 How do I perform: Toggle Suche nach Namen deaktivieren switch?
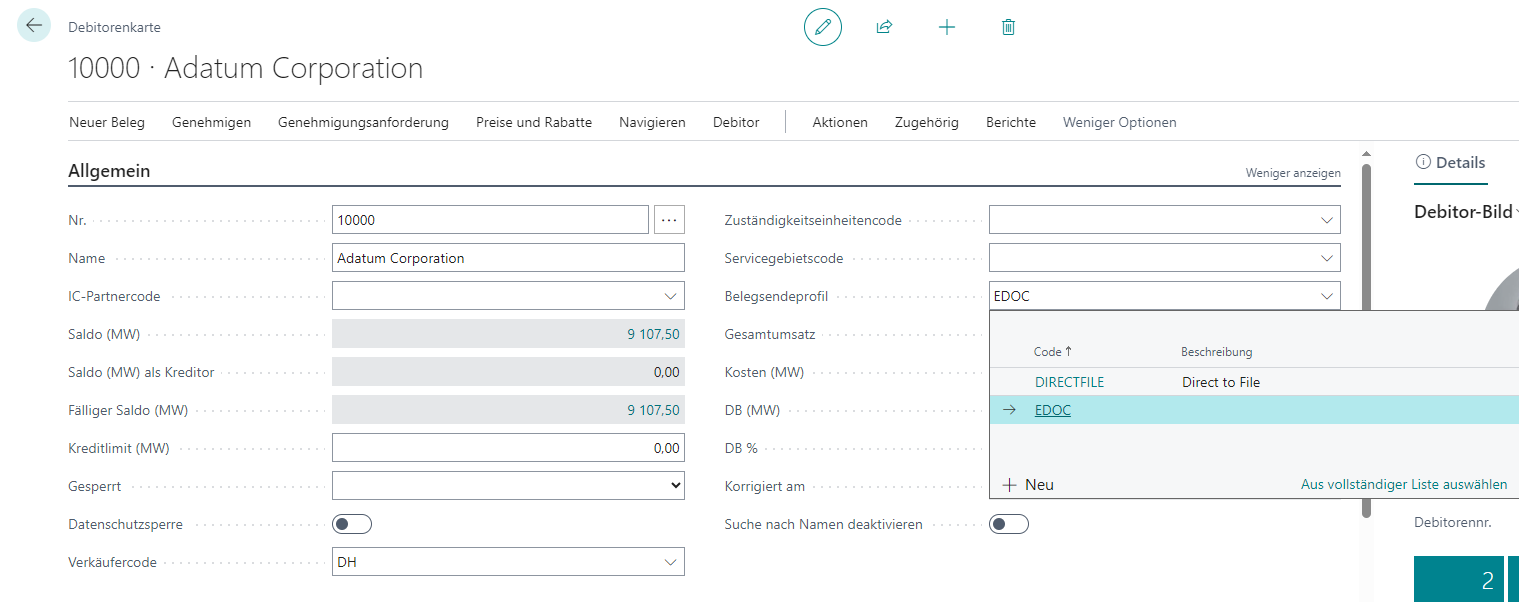pos(1008,524)
